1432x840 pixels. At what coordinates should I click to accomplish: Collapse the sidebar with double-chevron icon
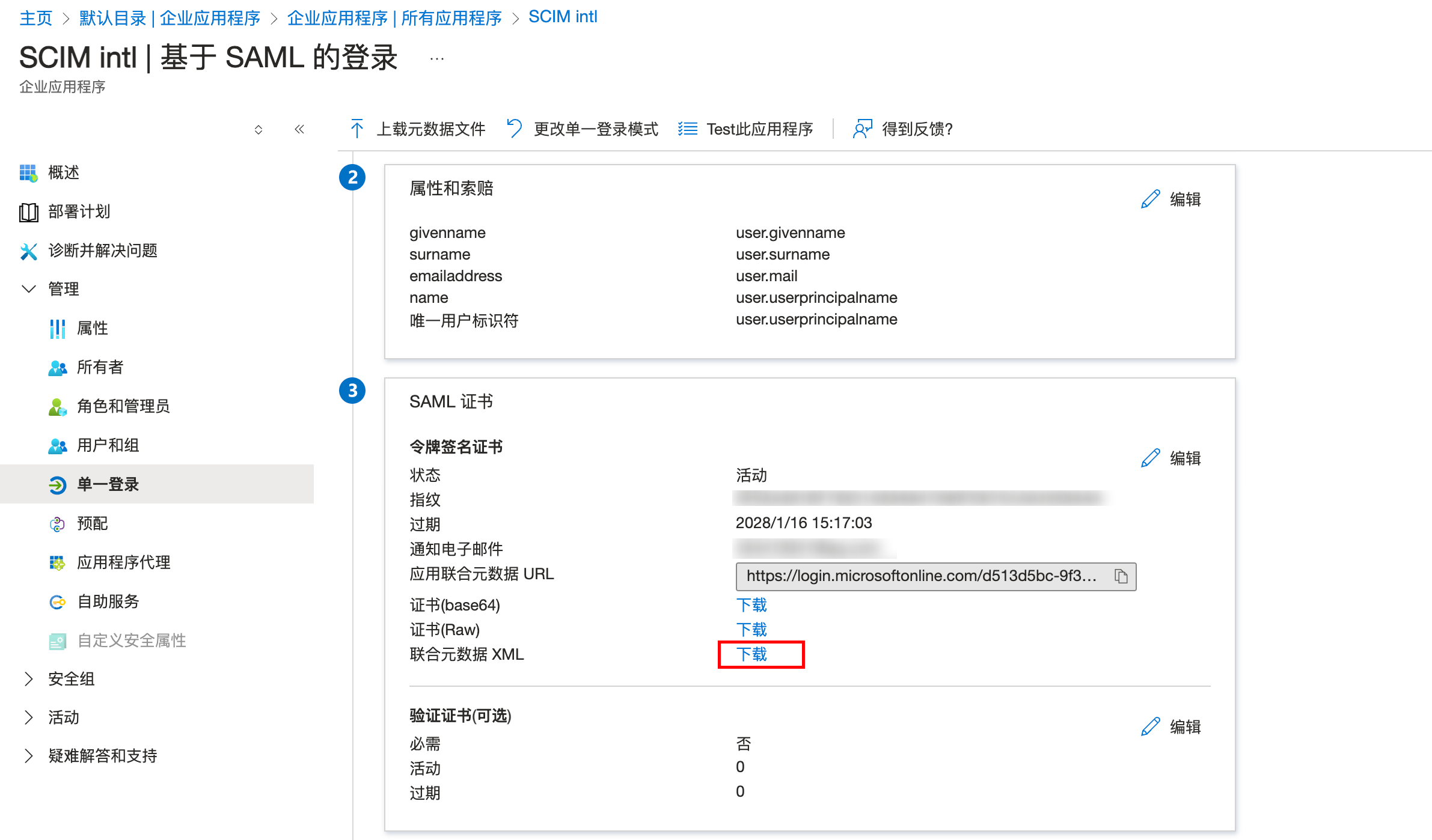(x=299, y=129)
